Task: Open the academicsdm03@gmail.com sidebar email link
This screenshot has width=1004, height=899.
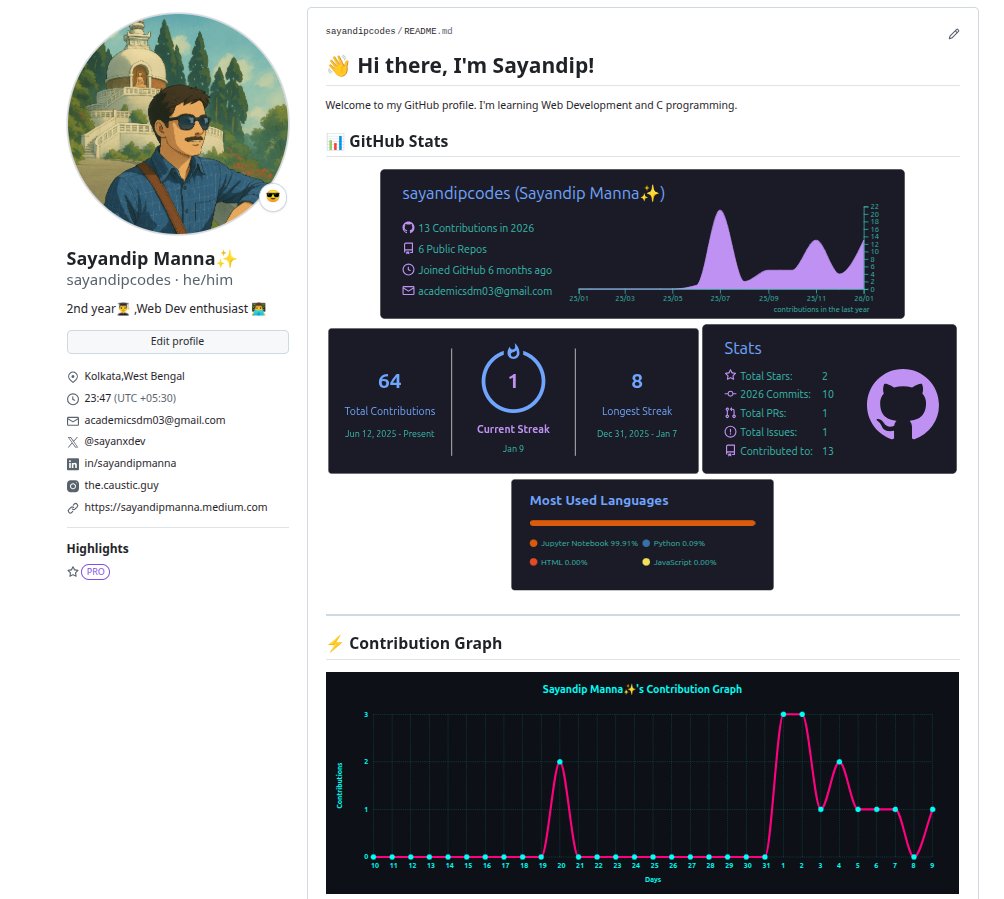Action: (155, 420)
